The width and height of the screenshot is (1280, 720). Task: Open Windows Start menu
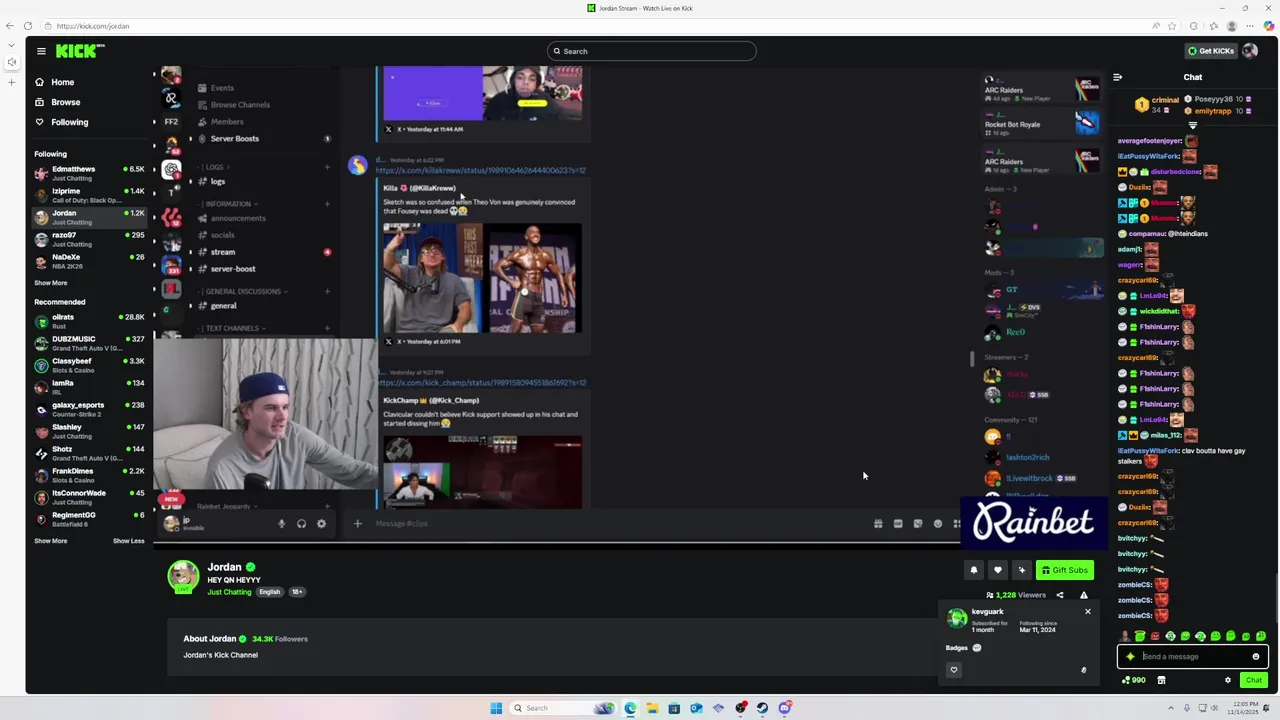point(496,708)
